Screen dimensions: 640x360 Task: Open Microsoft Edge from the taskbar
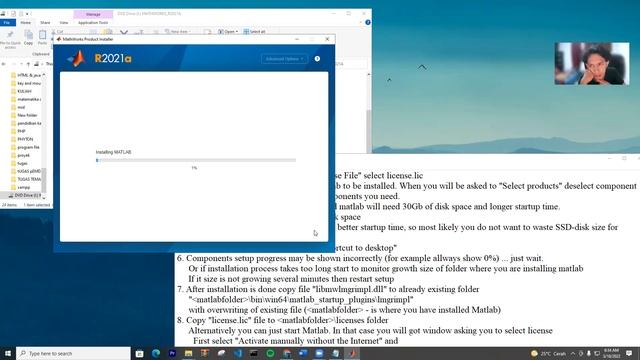click(156, 353)
